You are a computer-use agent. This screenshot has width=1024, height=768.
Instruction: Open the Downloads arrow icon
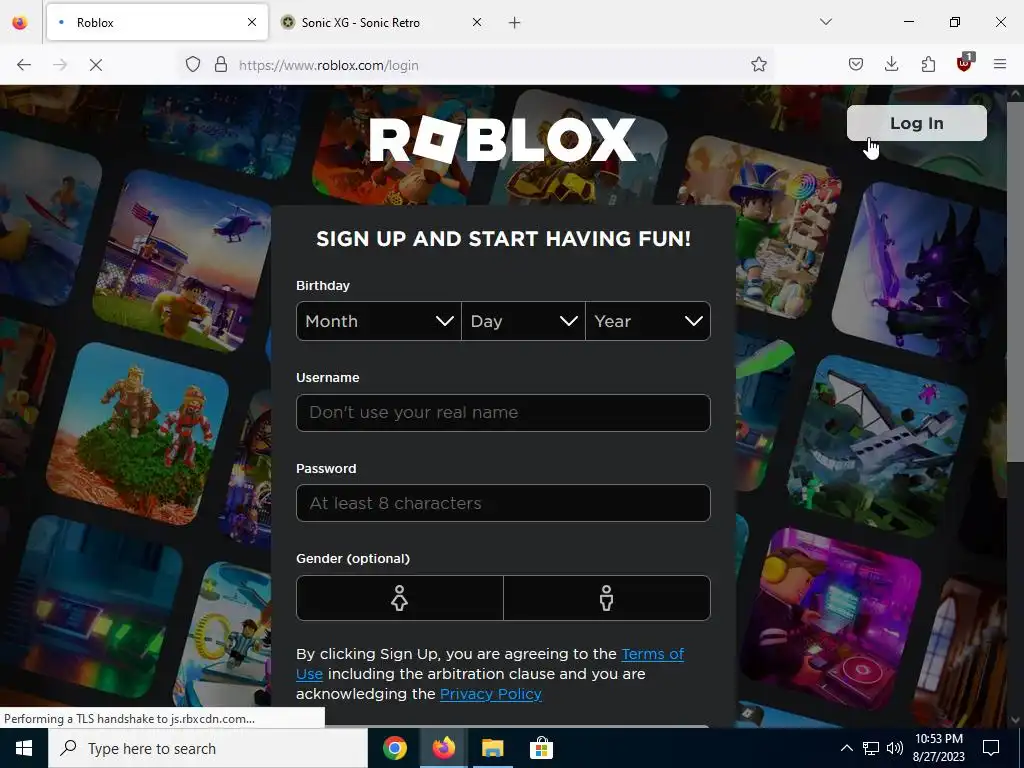[891, 64]
